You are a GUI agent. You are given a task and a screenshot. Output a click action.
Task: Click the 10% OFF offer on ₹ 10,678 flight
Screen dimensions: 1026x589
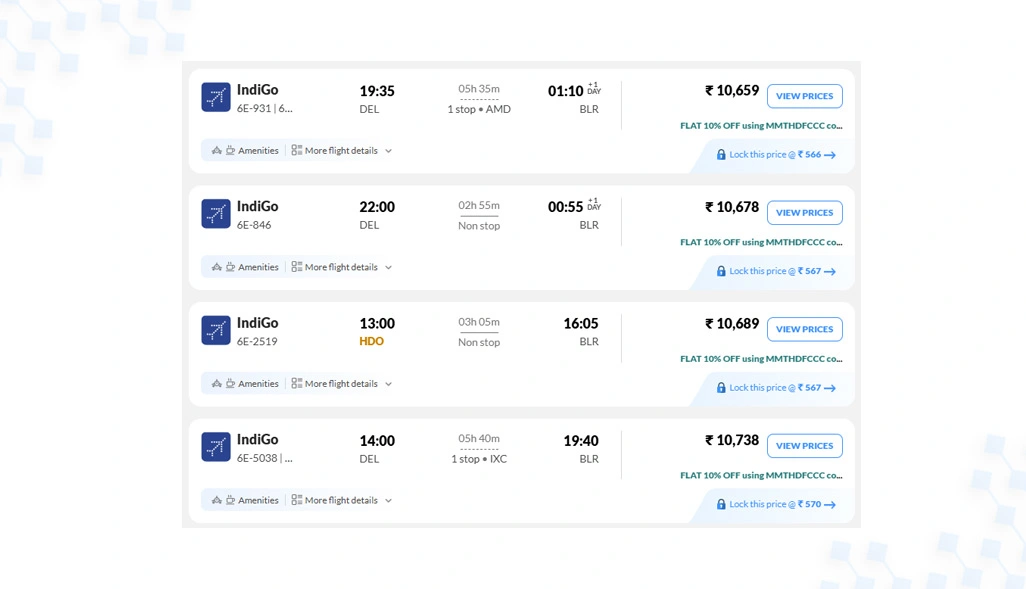click(761, 242)
